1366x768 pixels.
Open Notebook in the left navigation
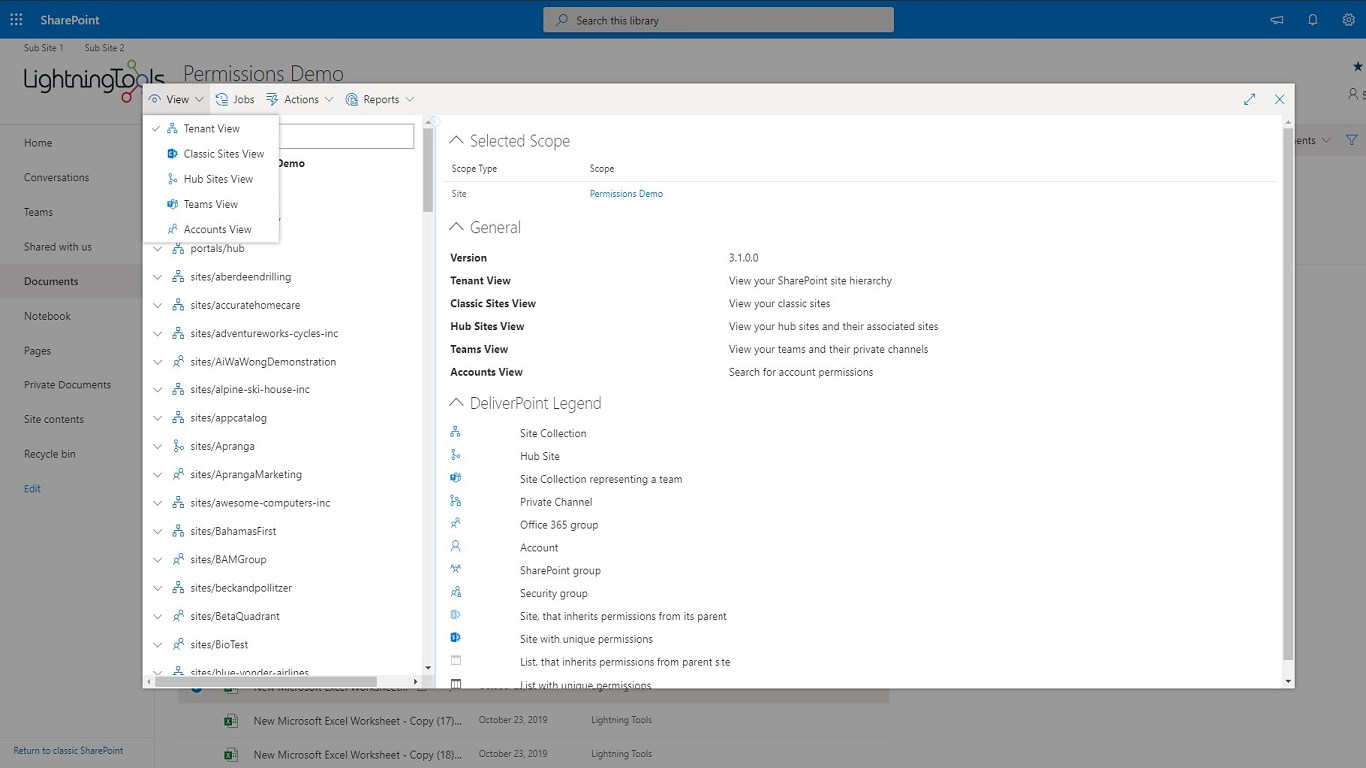click(x=48, y=316)
